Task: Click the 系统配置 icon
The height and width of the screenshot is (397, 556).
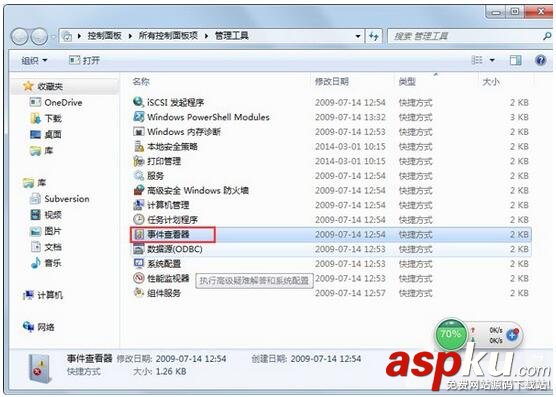Action: pos(138,263)
